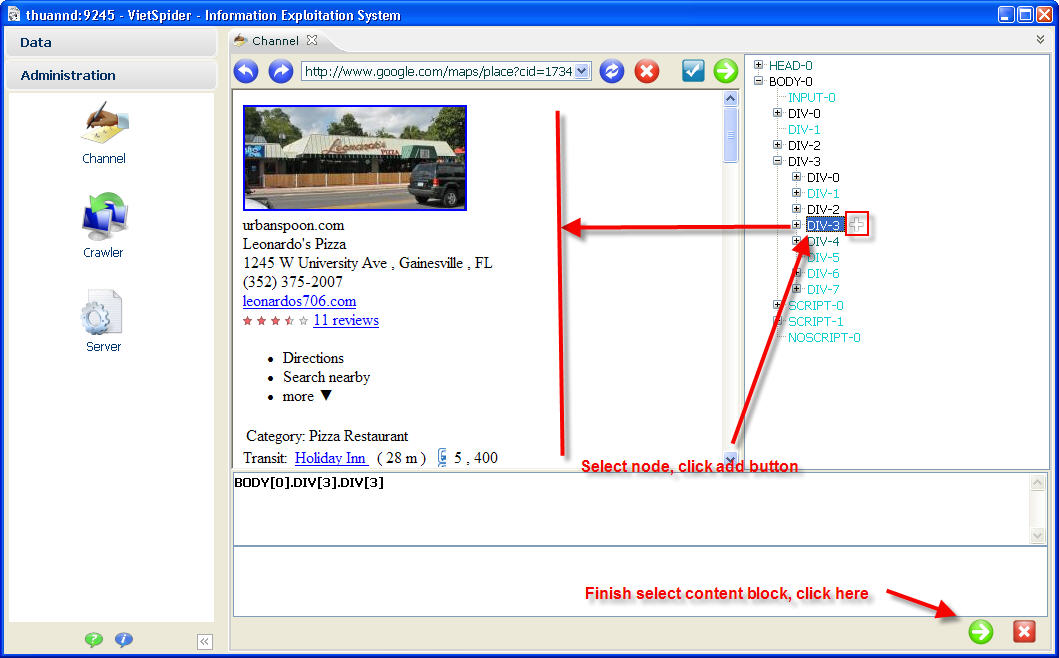This screenshot has height=658, width=1059.
Task: Click the Leonardo's Pizza name text
Action: tap(294, 244)
